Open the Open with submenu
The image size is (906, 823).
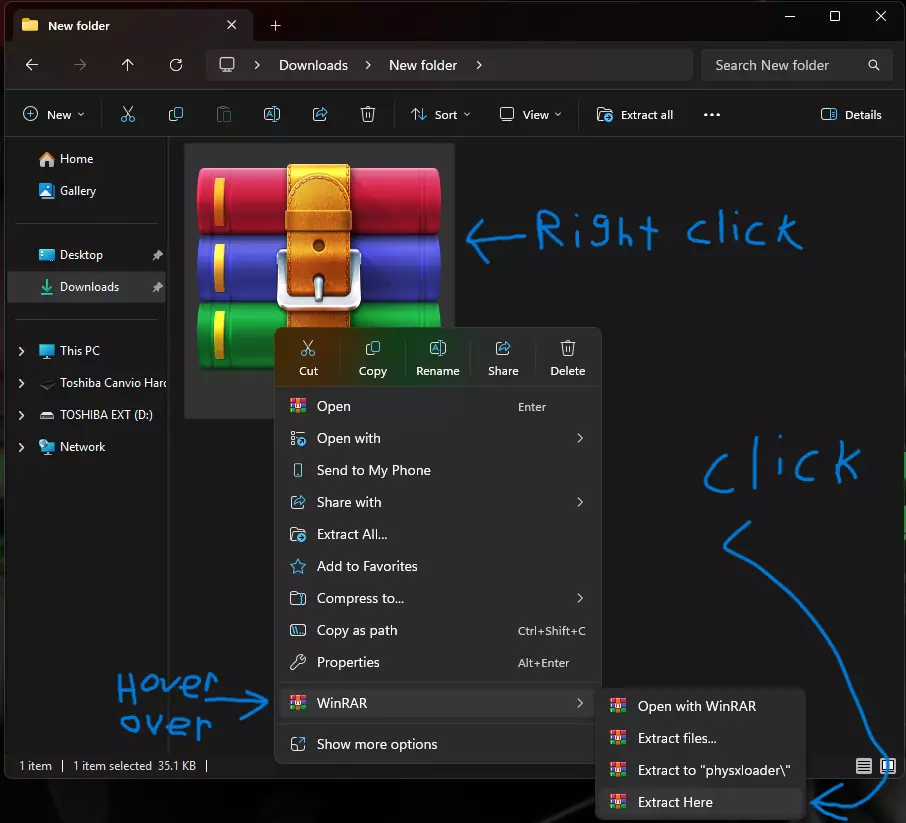pyautogui.click(x=438, y=438)
